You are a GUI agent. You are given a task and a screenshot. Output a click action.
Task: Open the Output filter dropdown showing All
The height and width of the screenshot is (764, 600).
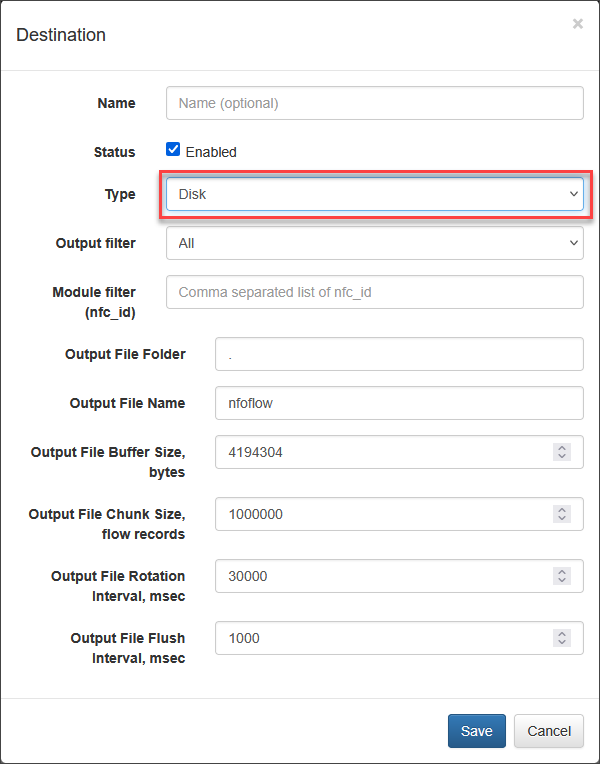tap(374, 243)
